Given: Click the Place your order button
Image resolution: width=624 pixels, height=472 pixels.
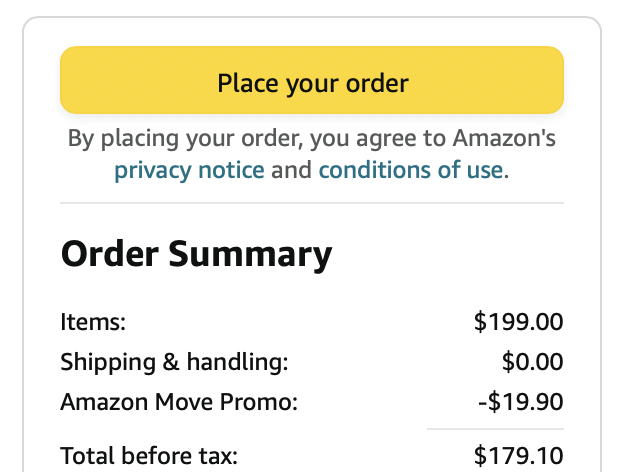Looking at the screenshot, I should (312, 81).
